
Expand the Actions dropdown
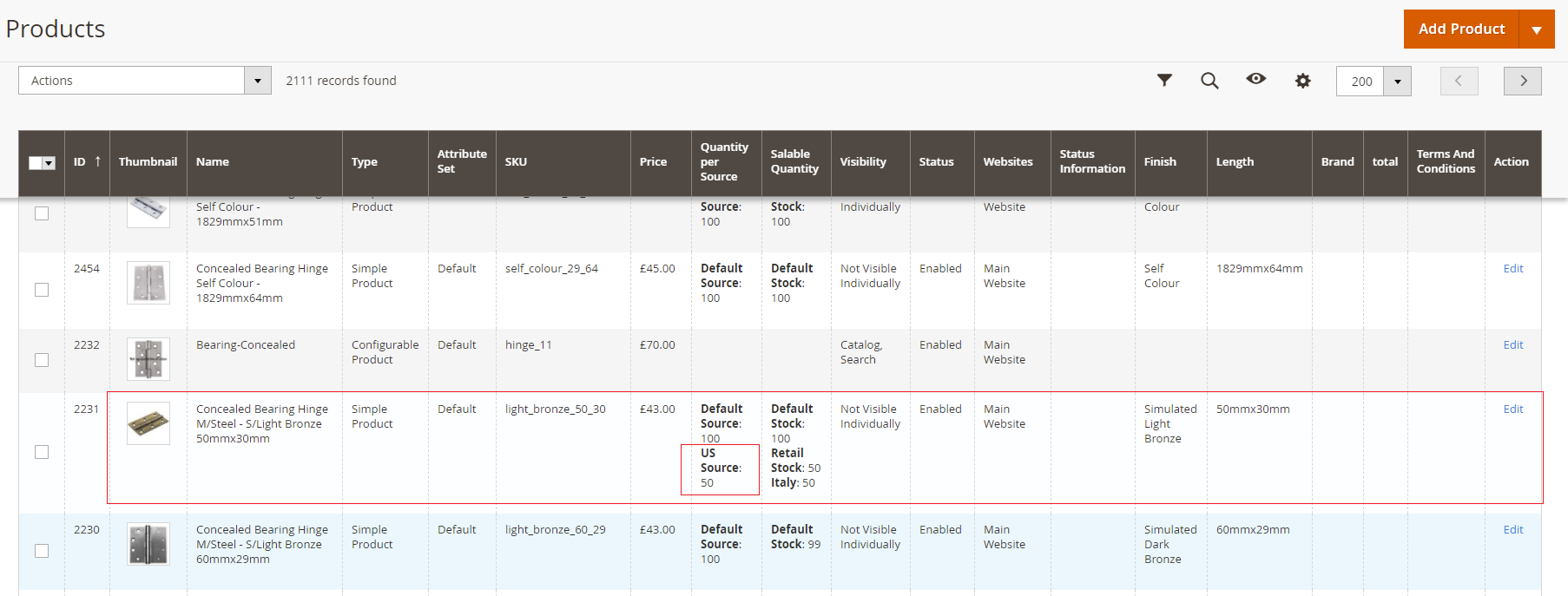coord(257,81)
